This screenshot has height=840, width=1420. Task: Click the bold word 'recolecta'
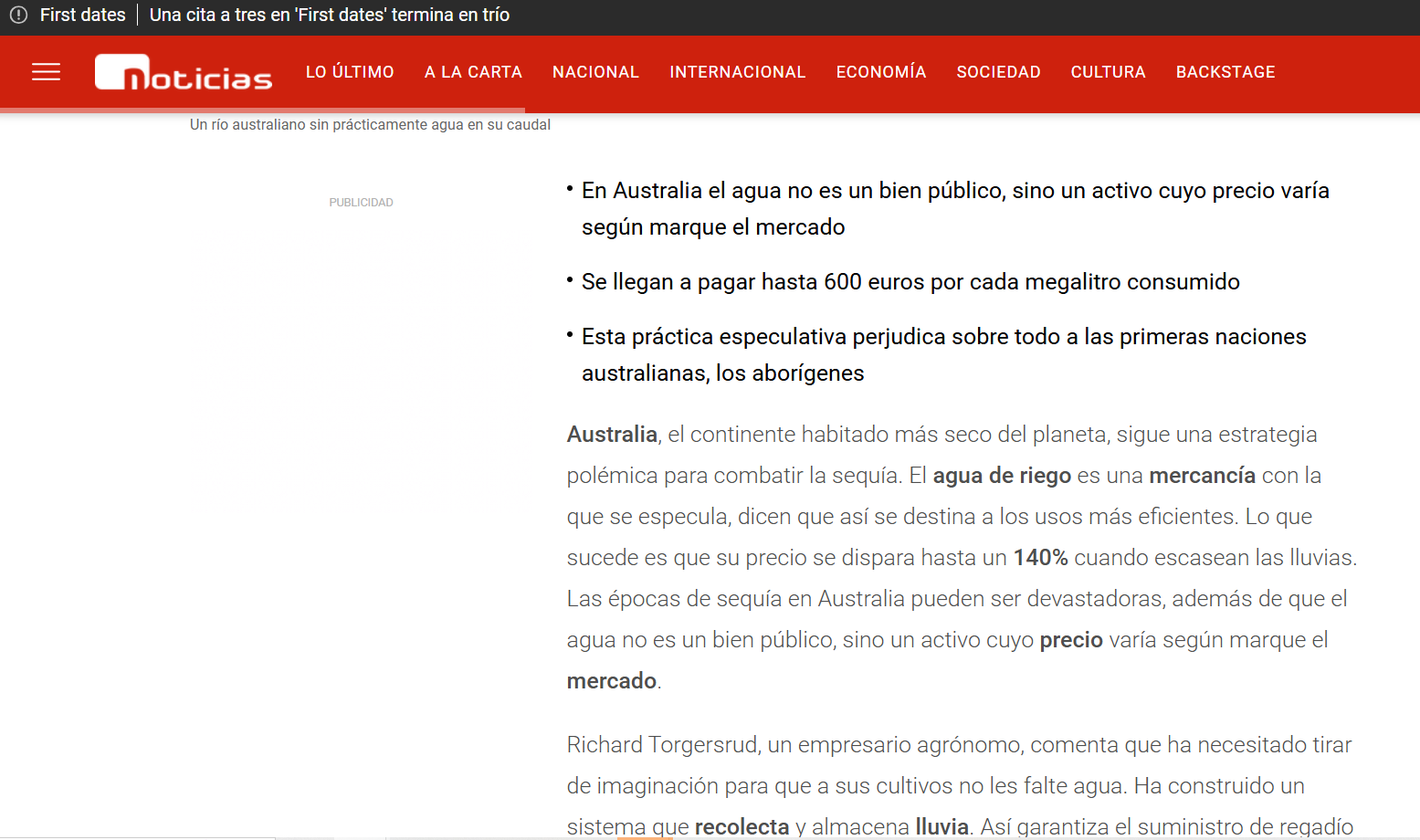point(742,827)
